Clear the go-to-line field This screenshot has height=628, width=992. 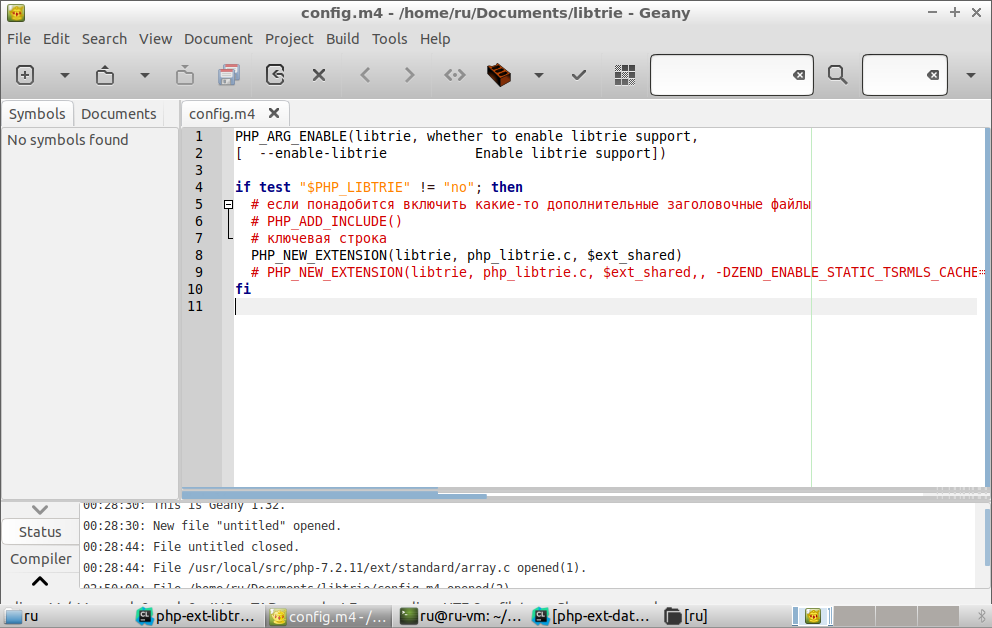(933, 75)
